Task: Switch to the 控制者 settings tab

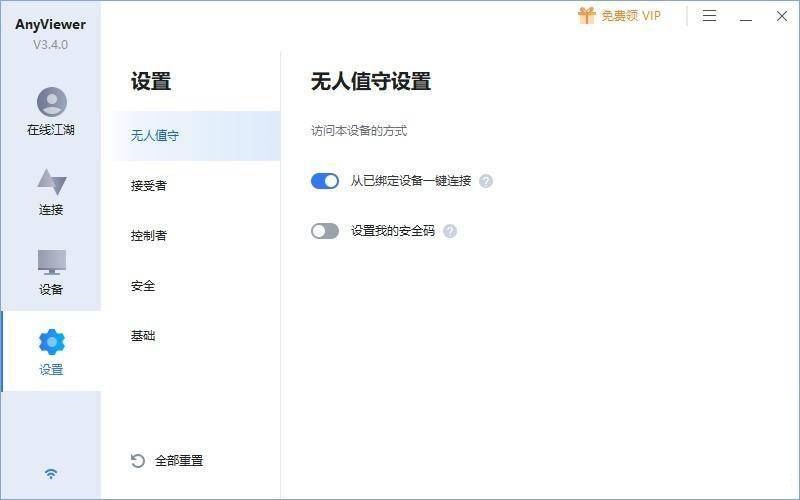Action: pyautogui.click(x=149, y=236)
